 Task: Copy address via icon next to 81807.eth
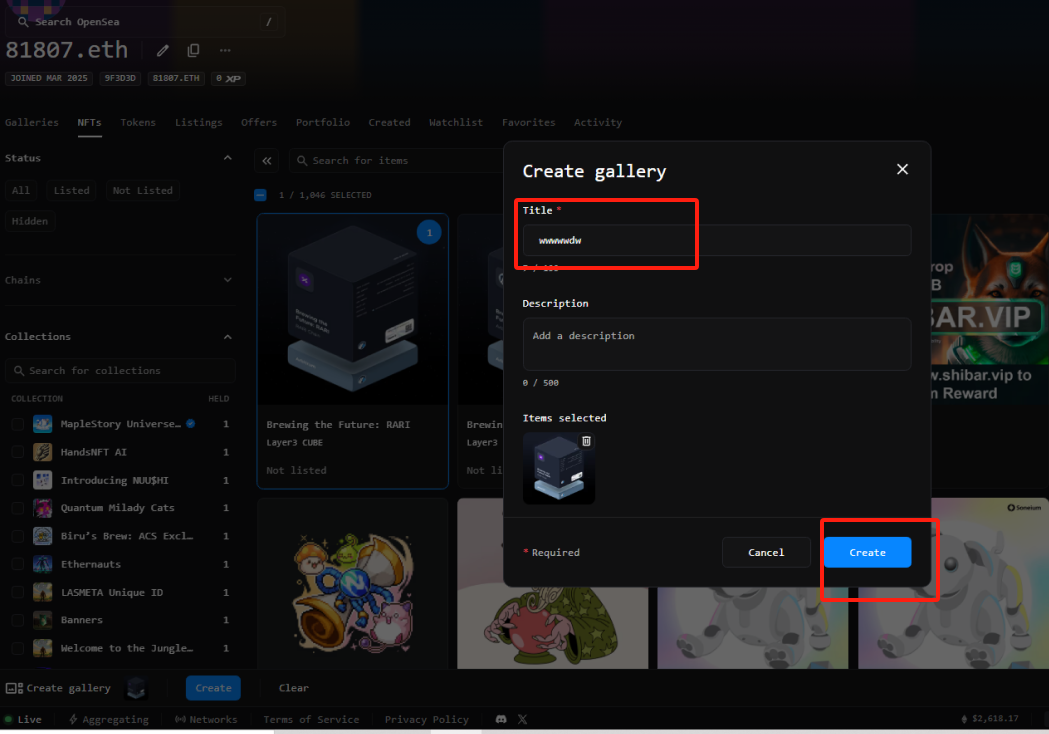pos(193,50)
